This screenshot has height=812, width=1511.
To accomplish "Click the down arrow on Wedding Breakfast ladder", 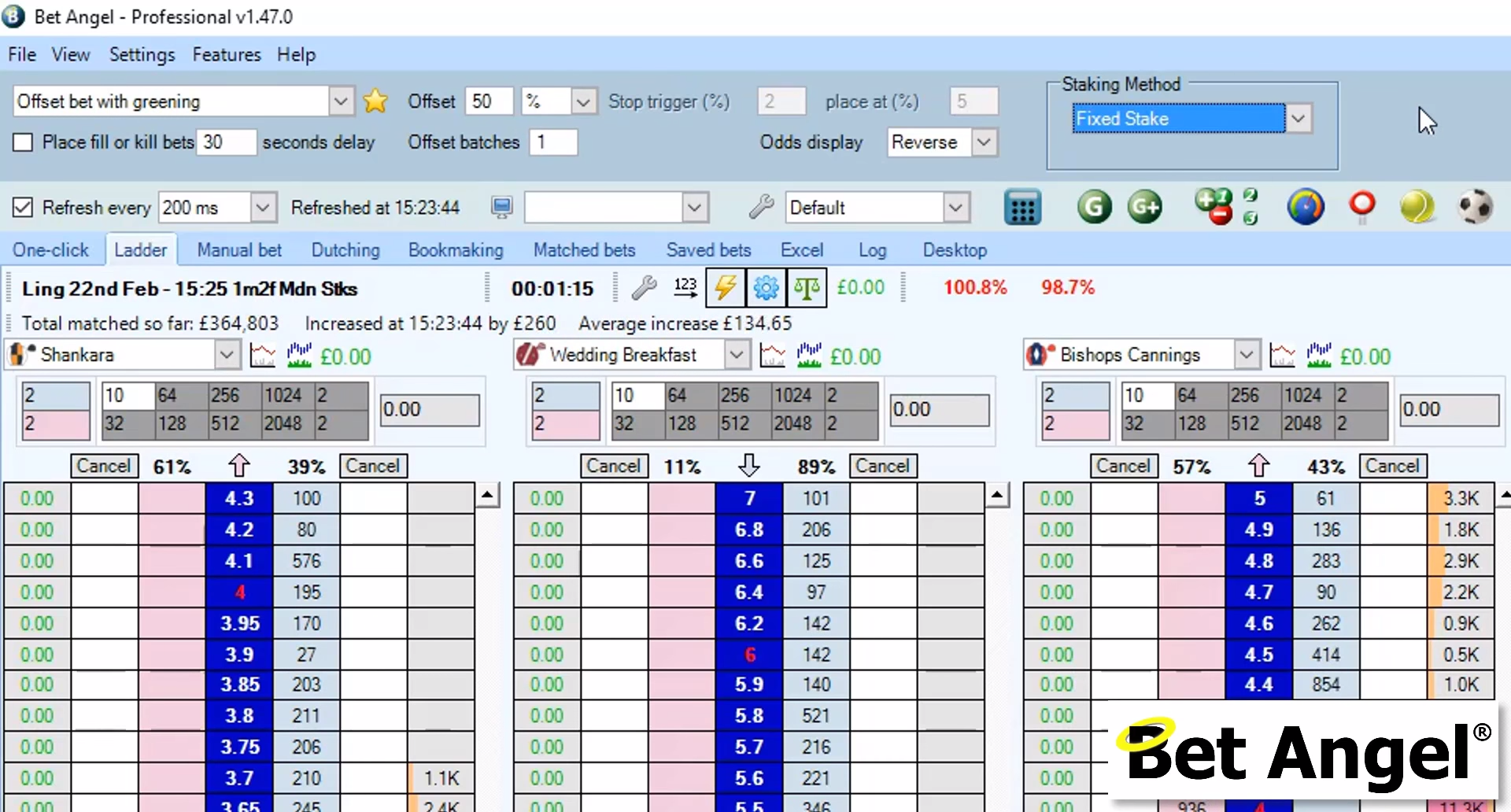I will (749, 466).
